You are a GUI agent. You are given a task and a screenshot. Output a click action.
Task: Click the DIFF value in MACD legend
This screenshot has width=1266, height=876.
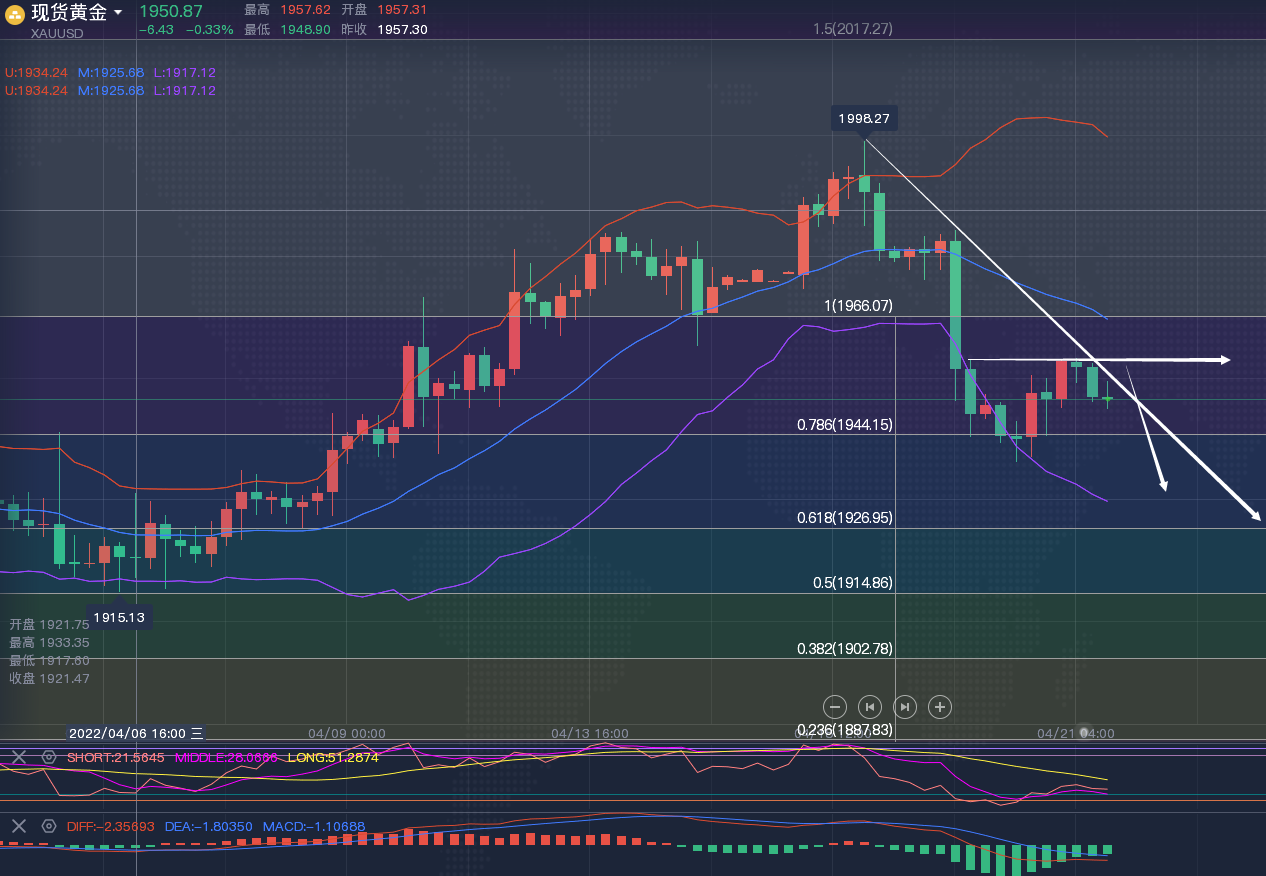pos(111,827)
